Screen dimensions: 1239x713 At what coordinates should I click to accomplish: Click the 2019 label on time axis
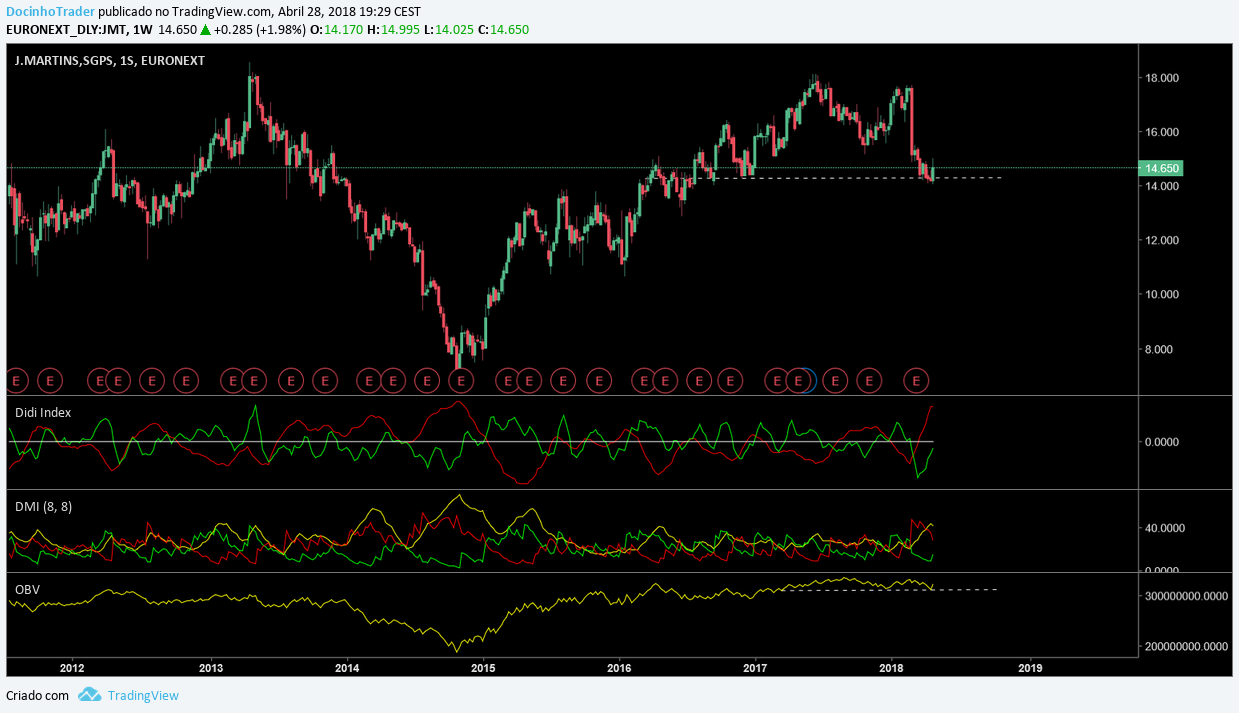[1031, 667]
